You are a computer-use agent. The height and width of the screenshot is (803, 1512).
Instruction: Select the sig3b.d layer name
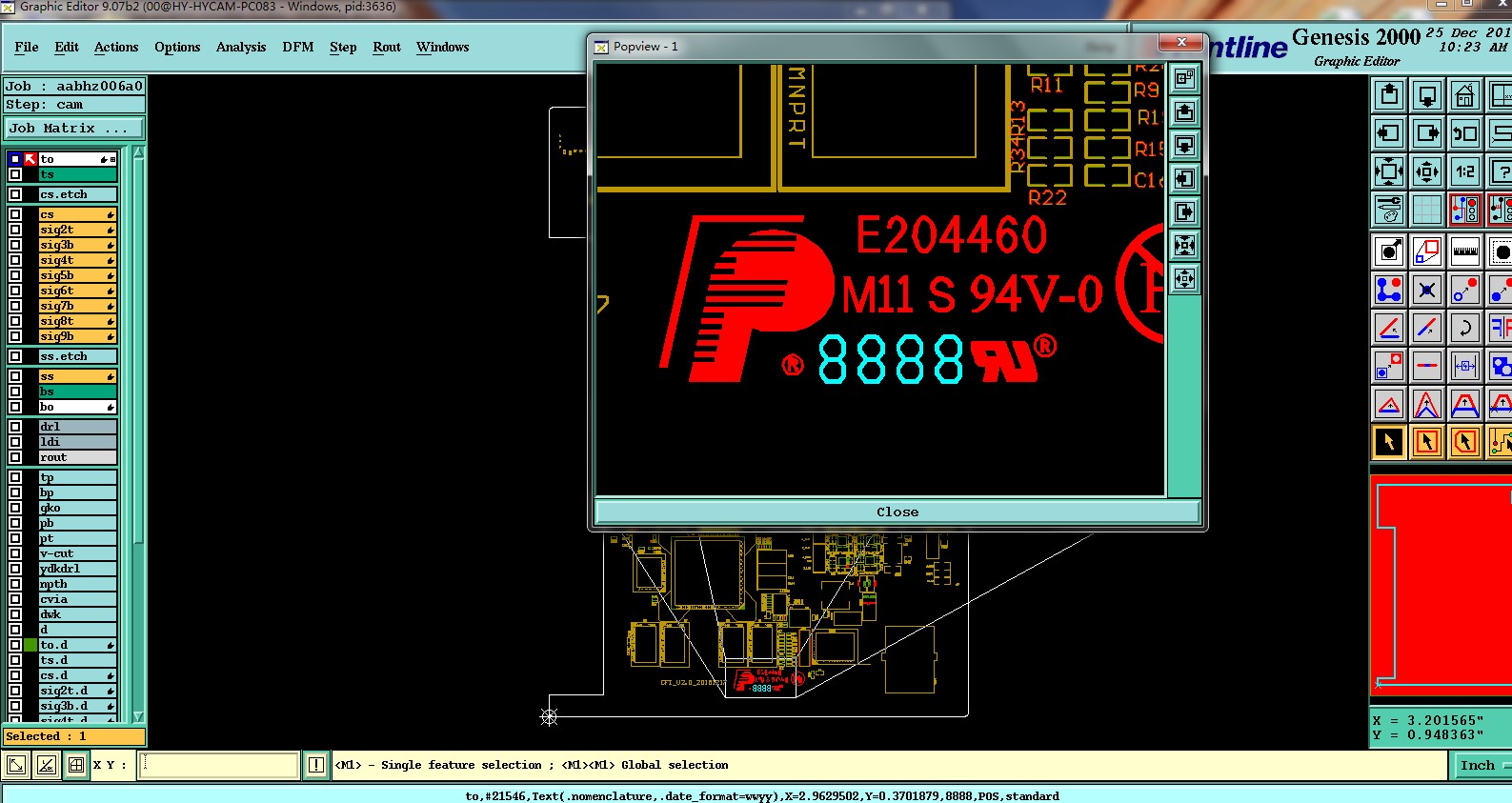click(78, 706)
